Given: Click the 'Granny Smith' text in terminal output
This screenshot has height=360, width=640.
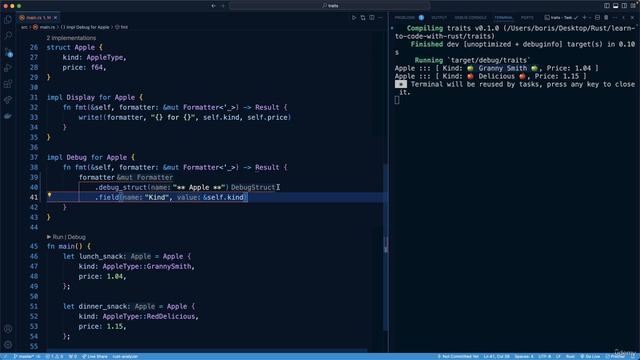Looking at the screenshot, I should click(503, 68).
